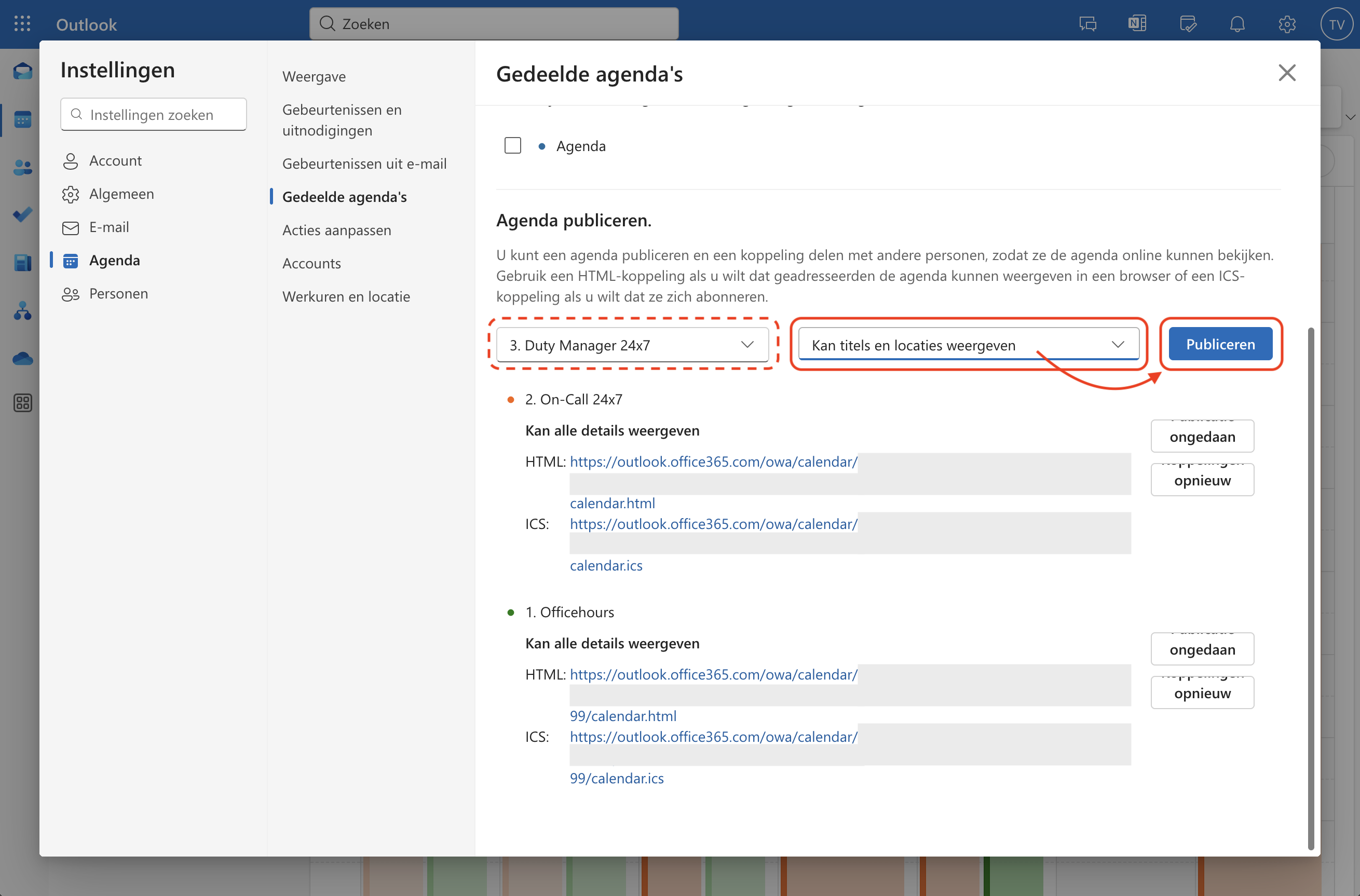
Task: Click the settings panel vertical scrollbar
Action: pyautogui.click(x=1310, y=589)
